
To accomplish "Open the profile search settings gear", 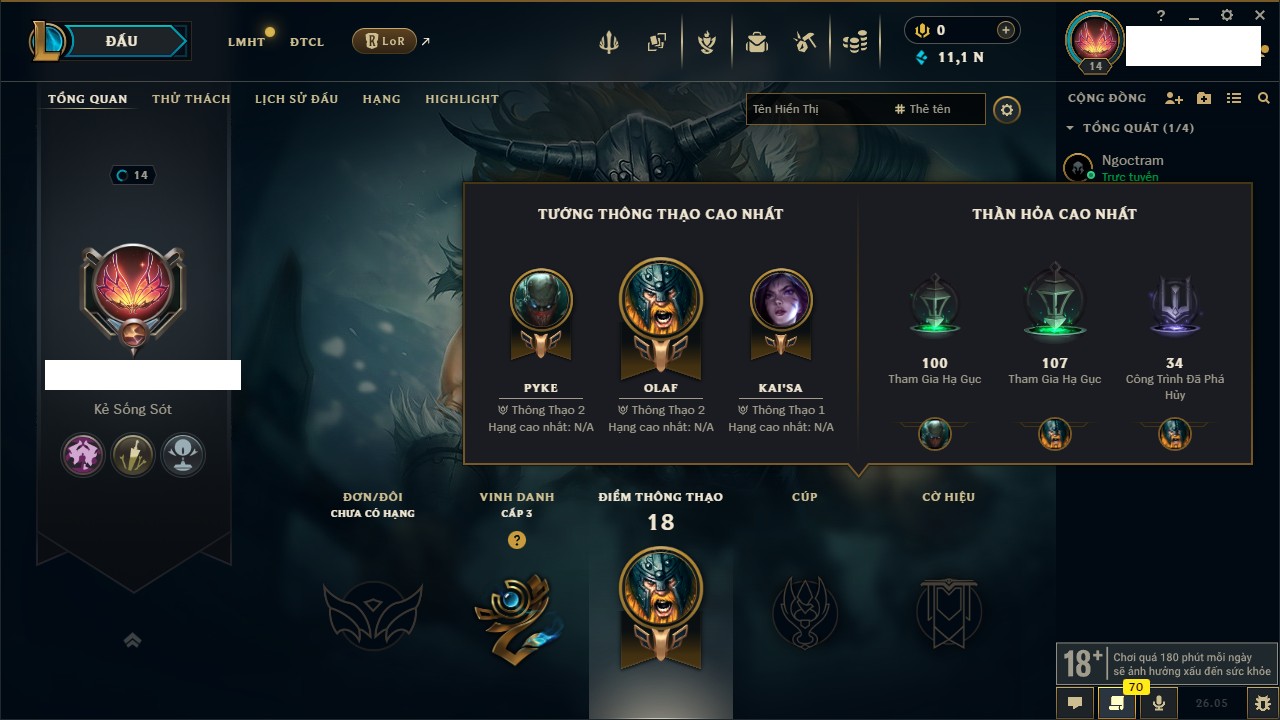I will pos(1007,109).
